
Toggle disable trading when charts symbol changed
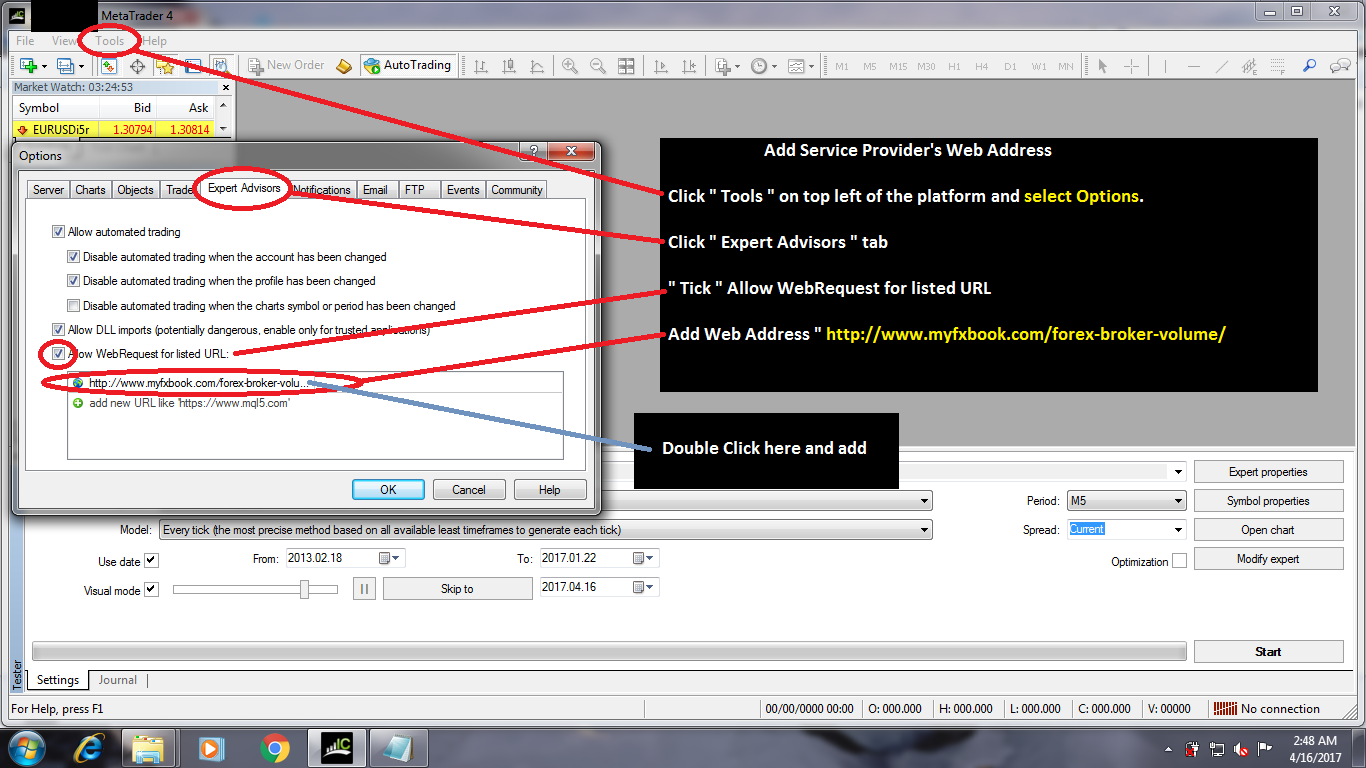pyautogui.click(x=74, y=306)
